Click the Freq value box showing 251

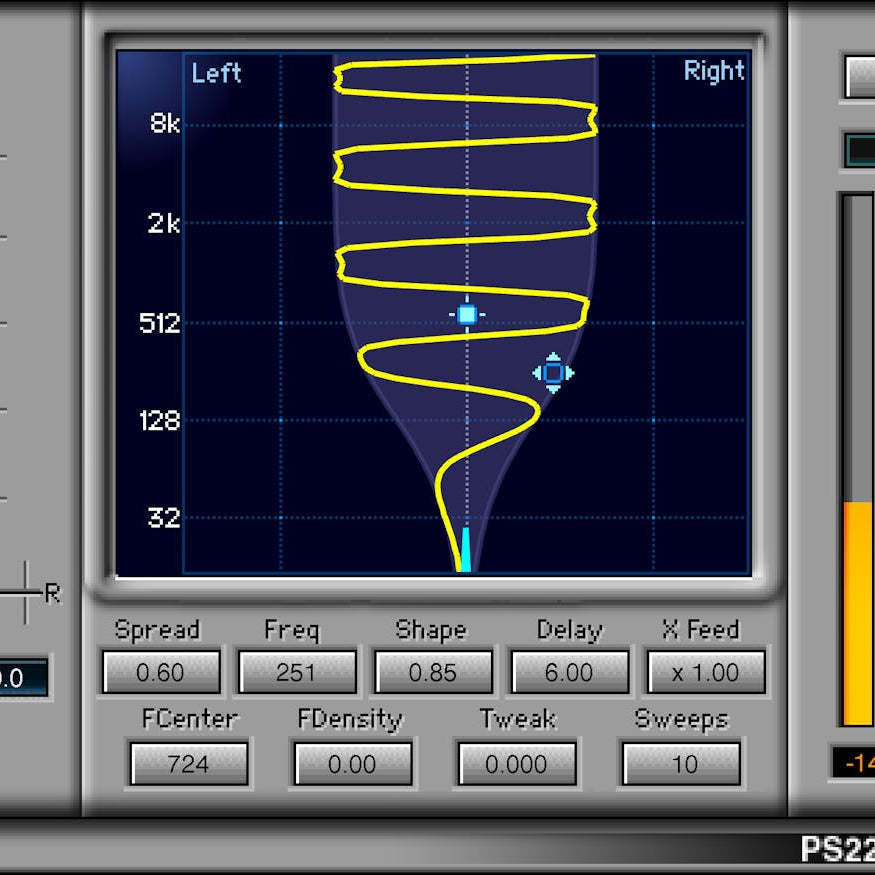coord(296,672)
